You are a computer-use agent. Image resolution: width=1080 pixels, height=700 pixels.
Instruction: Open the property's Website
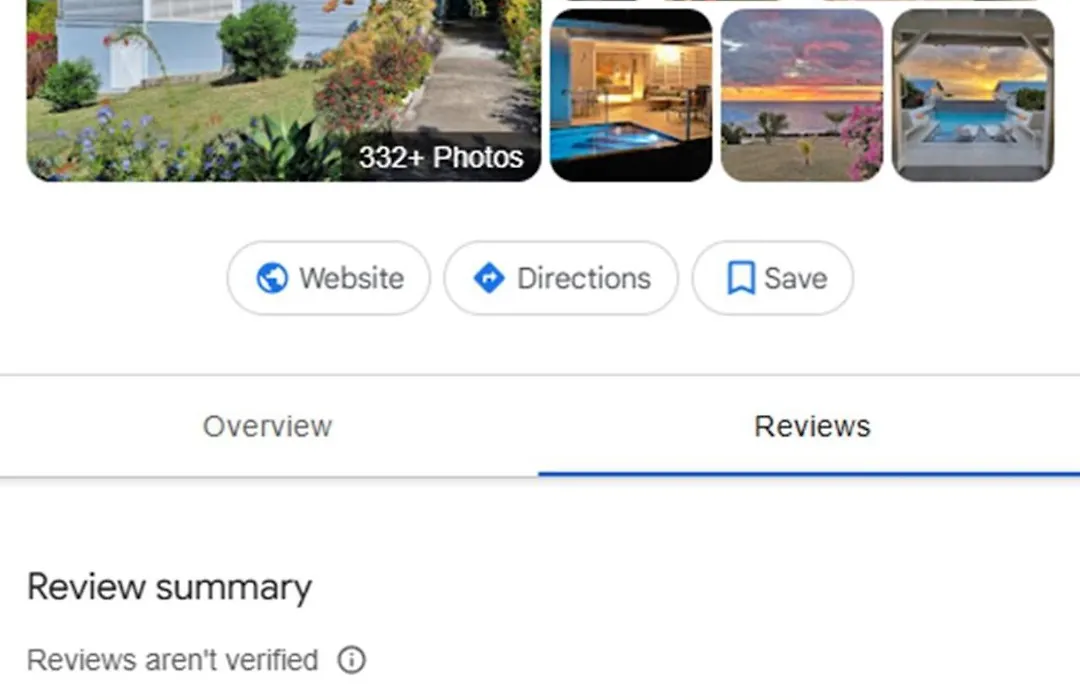[329, 278]
